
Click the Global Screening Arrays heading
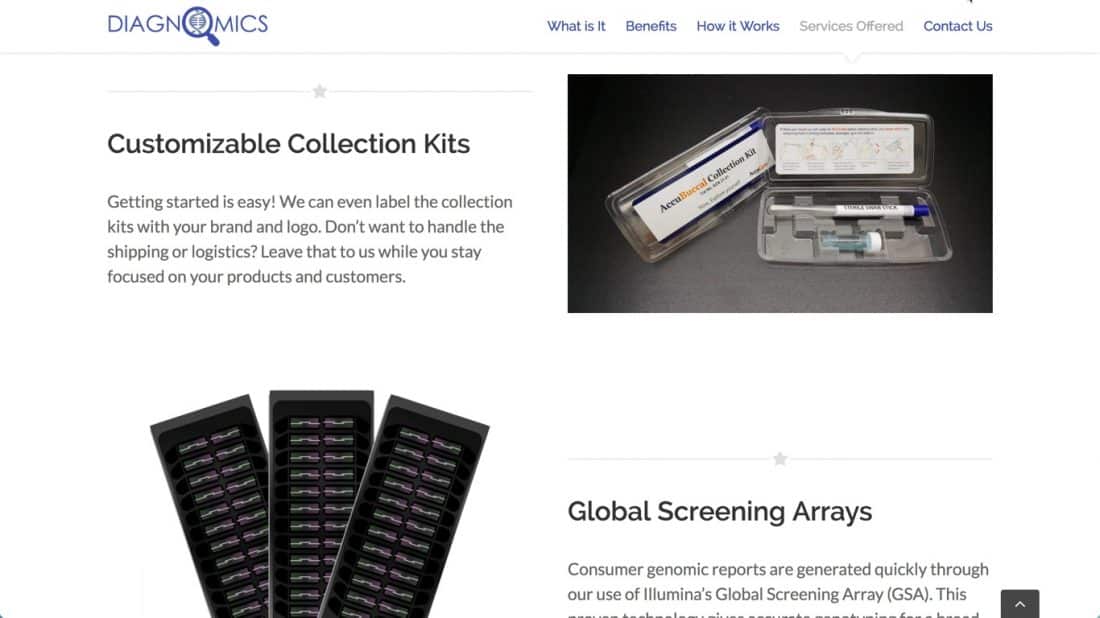[x=720, y=511]
